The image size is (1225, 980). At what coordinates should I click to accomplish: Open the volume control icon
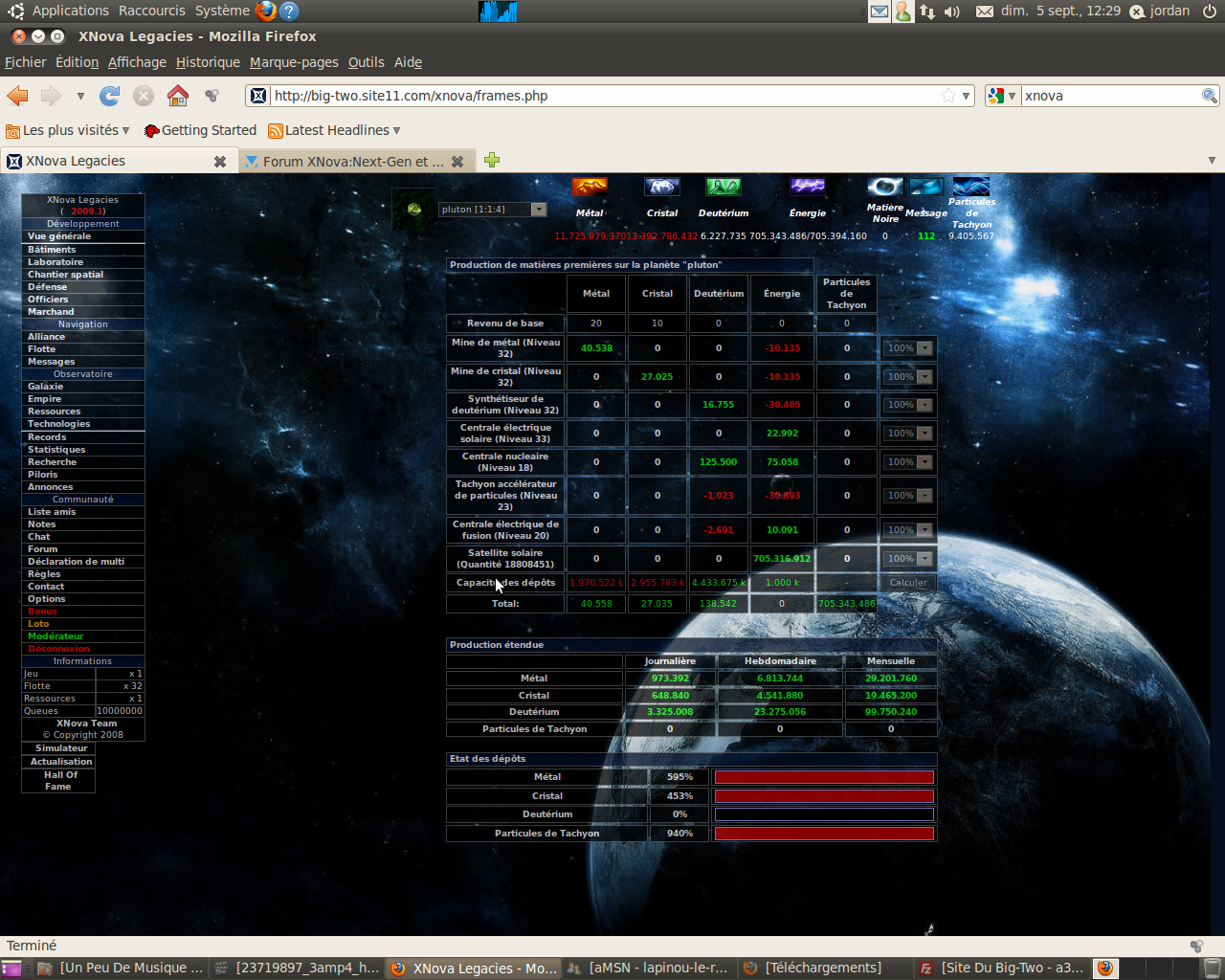coord(952,11)
